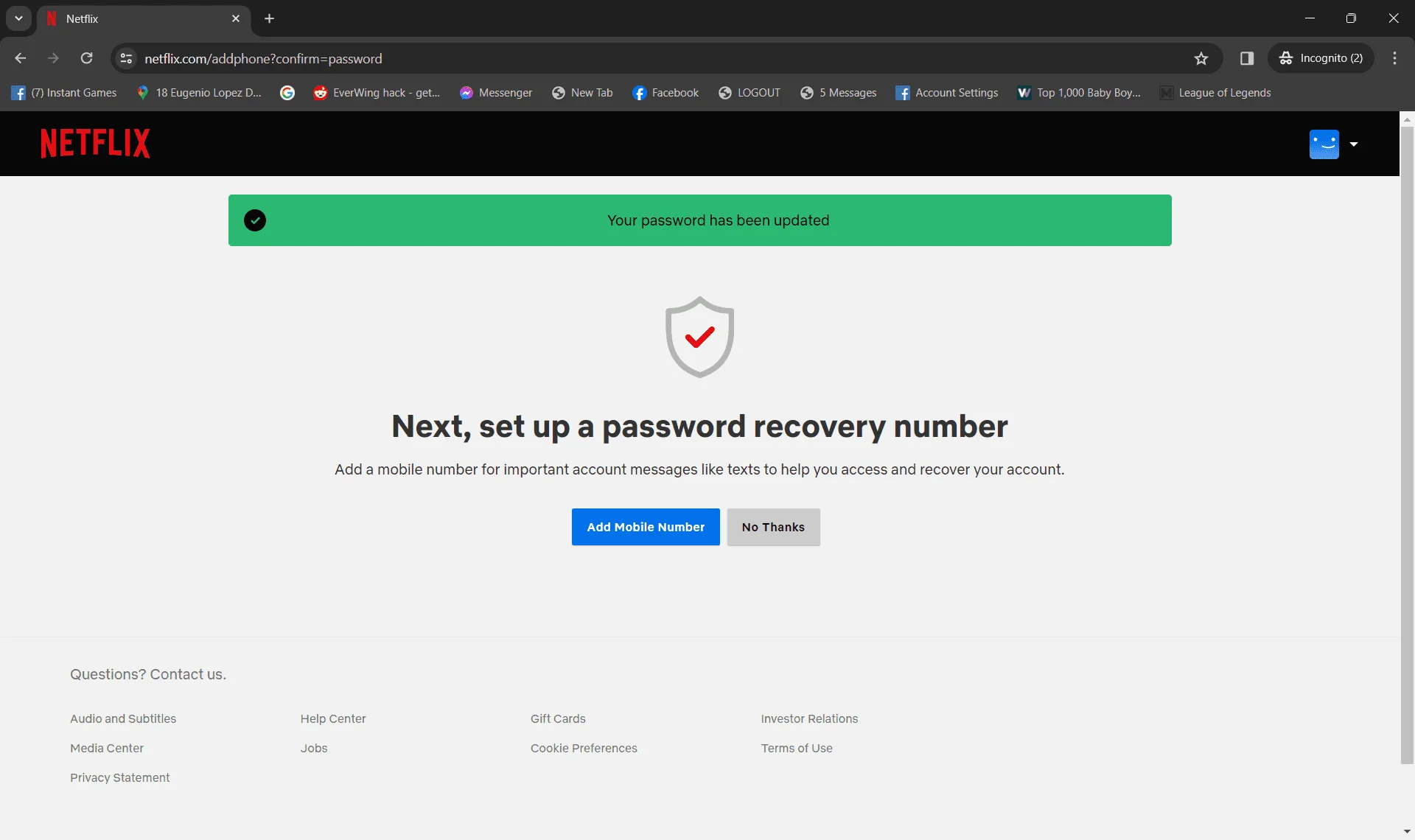The width and height of the screenshot is (1415, 840).
Task: Open 18 Eugenio Lopez maps bookmark
Action: [199, 93]
